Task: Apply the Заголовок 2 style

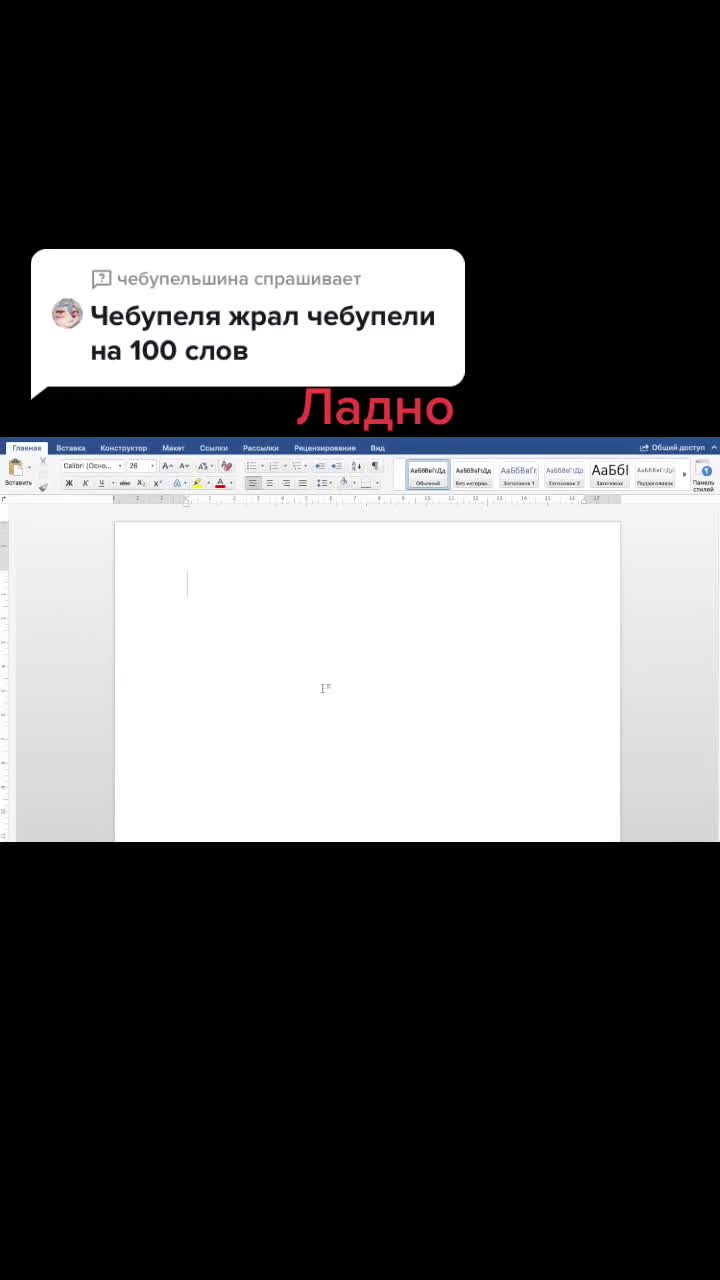Action: (x=564, y=474)
